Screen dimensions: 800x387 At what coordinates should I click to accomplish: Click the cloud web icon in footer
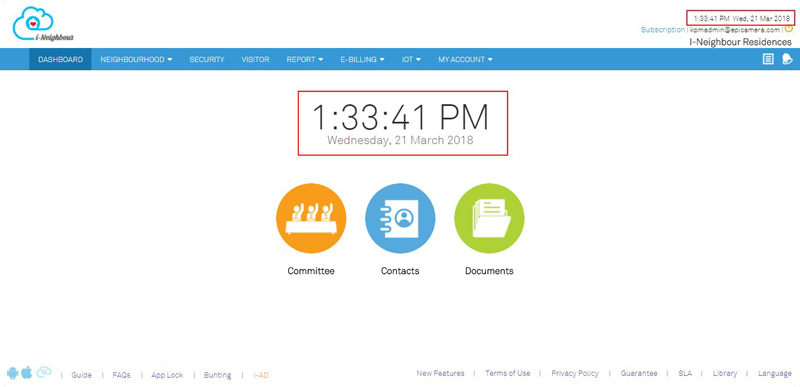pos(44,373)
